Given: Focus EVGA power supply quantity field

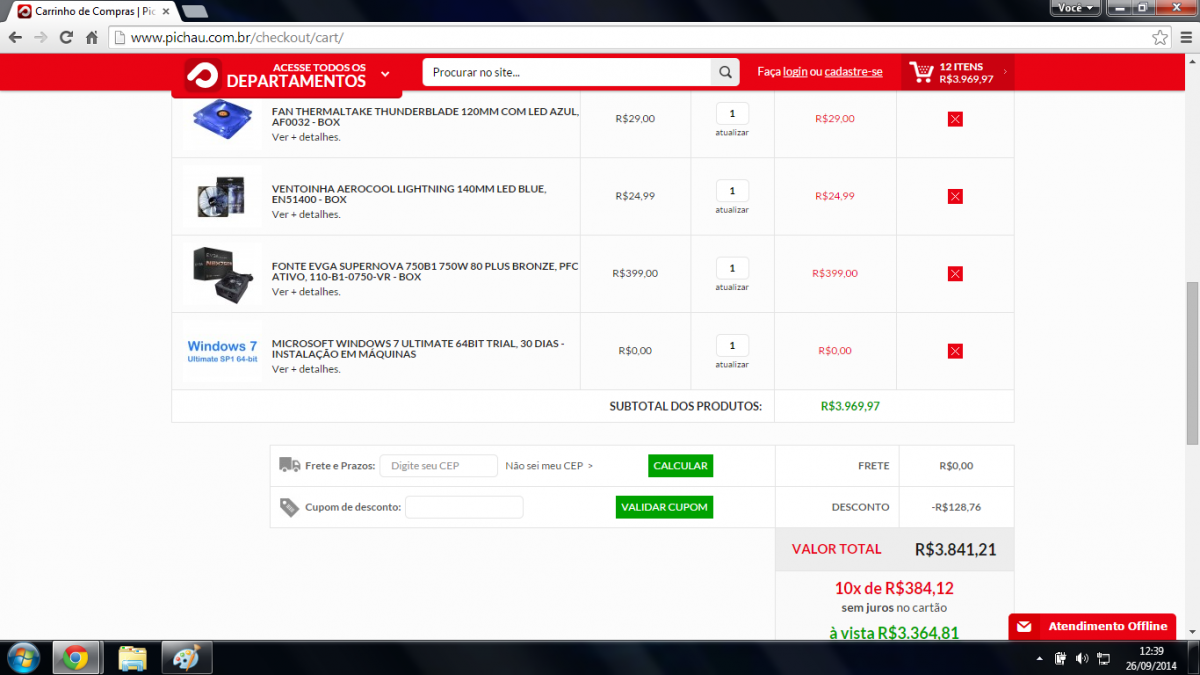Looking at the screenshot, I should tap(732, 268).
